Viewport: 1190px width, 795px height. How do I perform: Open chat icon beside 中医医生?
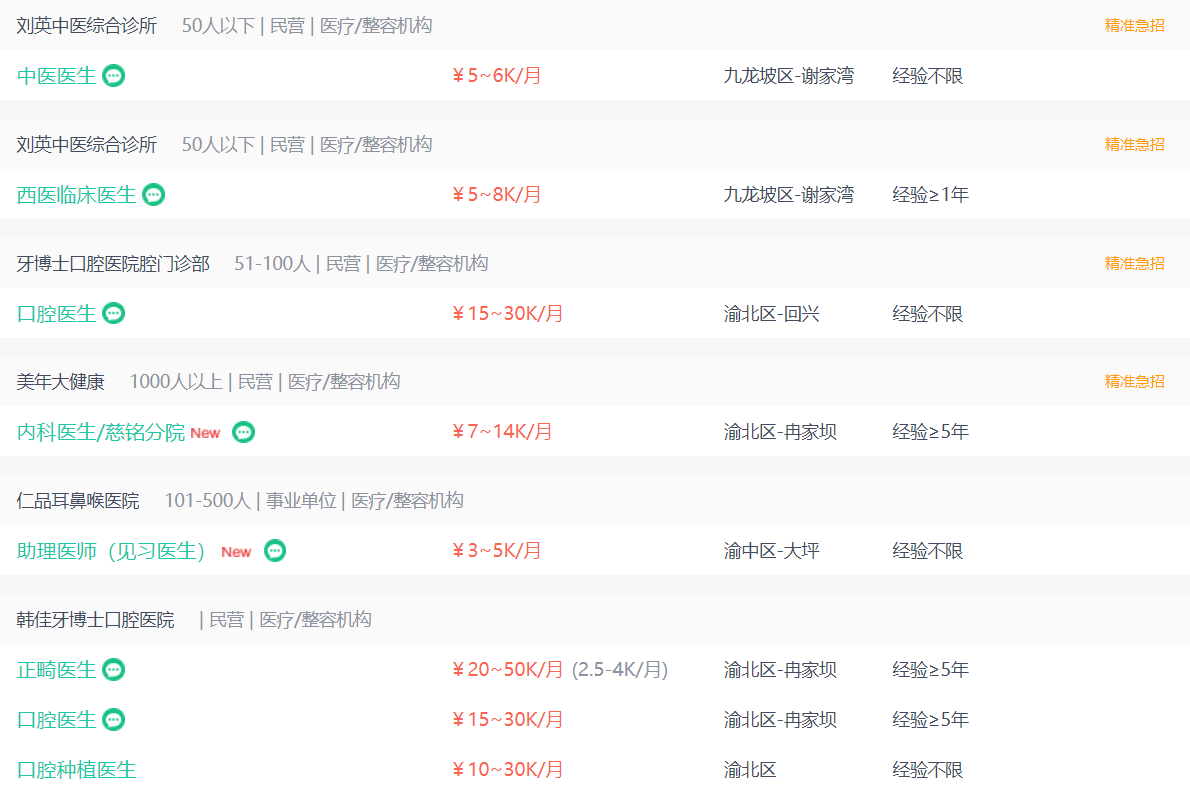(114, 76)
